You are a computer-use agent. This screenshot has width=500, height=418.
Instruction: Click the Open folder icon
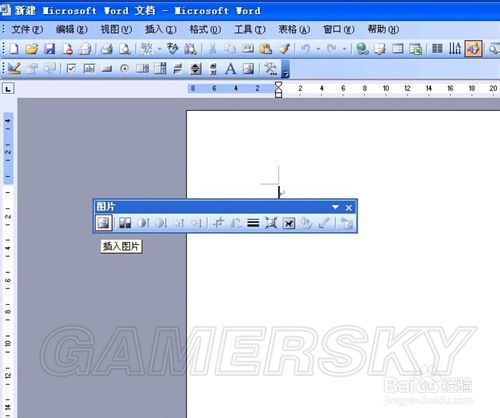pos(32,49)
